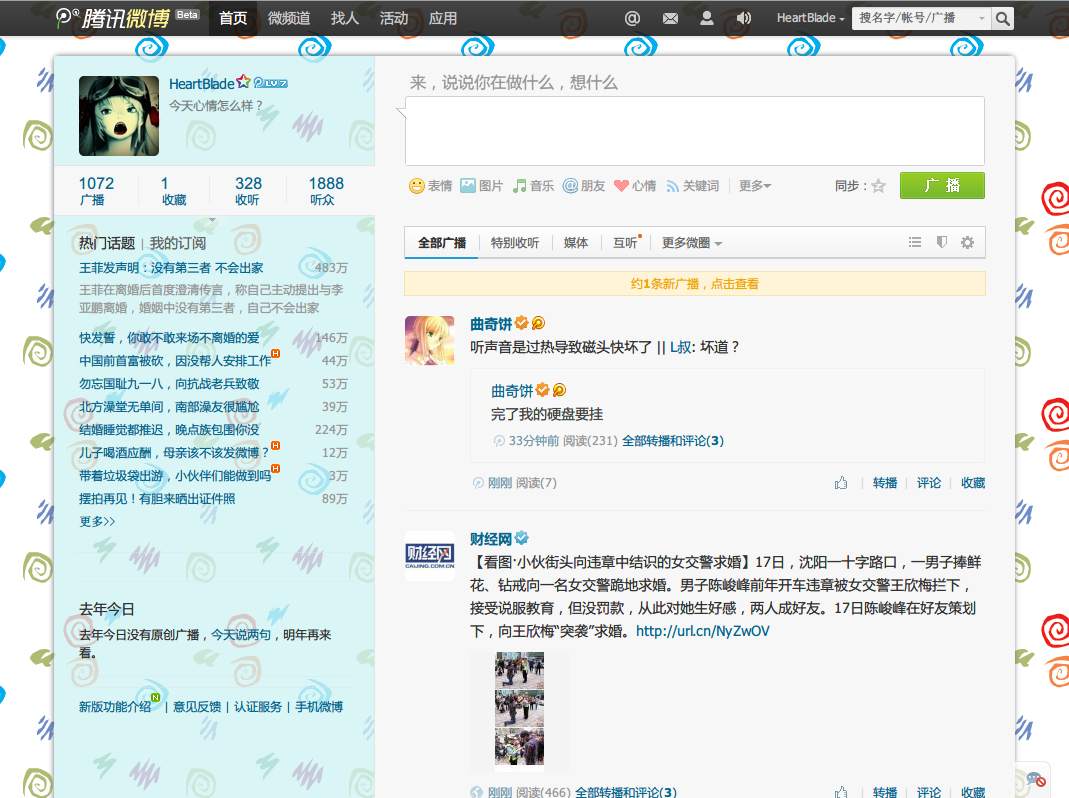The width and height of the screenshot is (1069, 798).
Task: Open the @ mentions icon in top bar
Action: click(x=630, y=17)
